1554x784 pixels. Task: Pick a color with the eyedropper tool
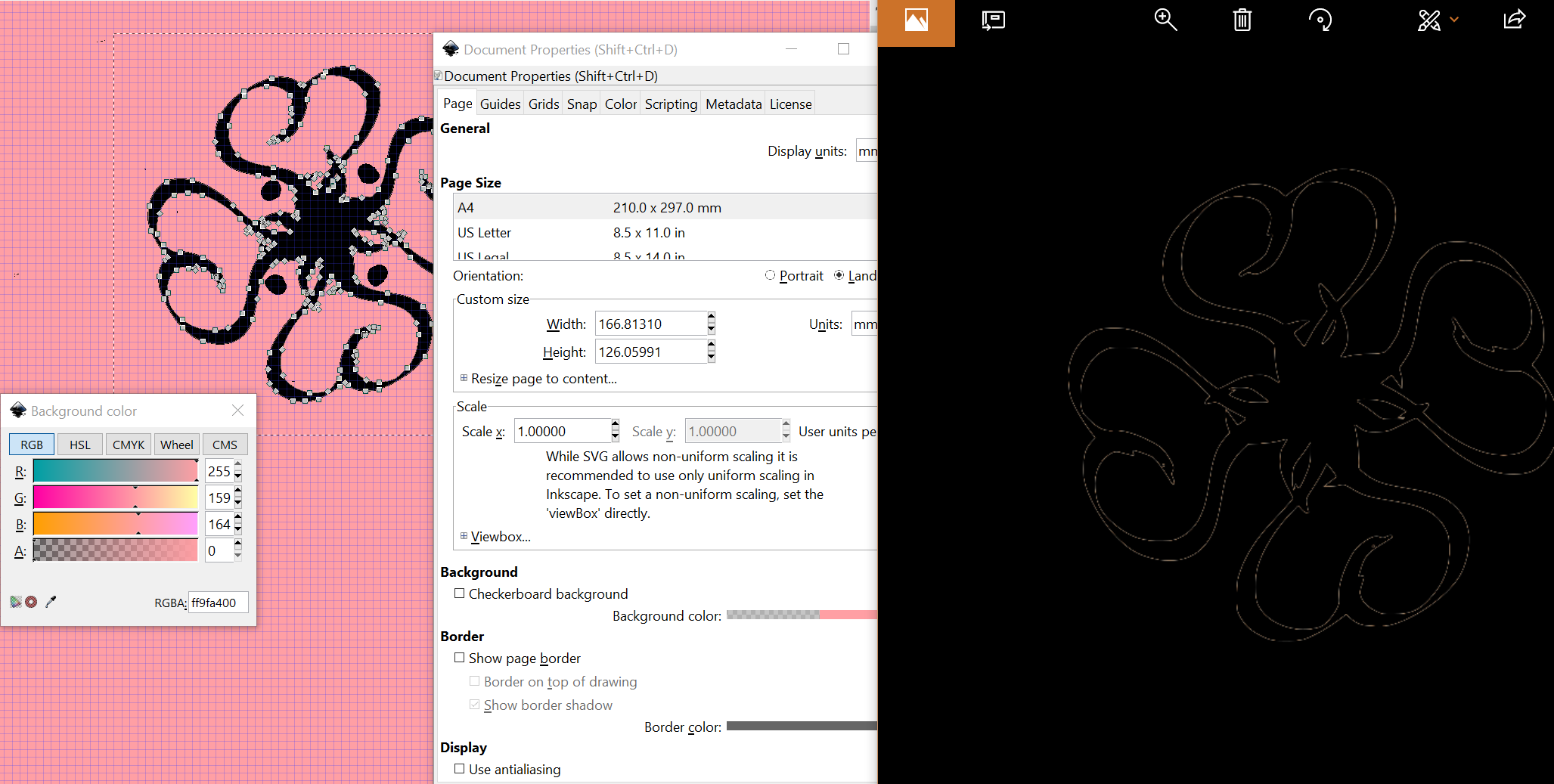point(51,601)
